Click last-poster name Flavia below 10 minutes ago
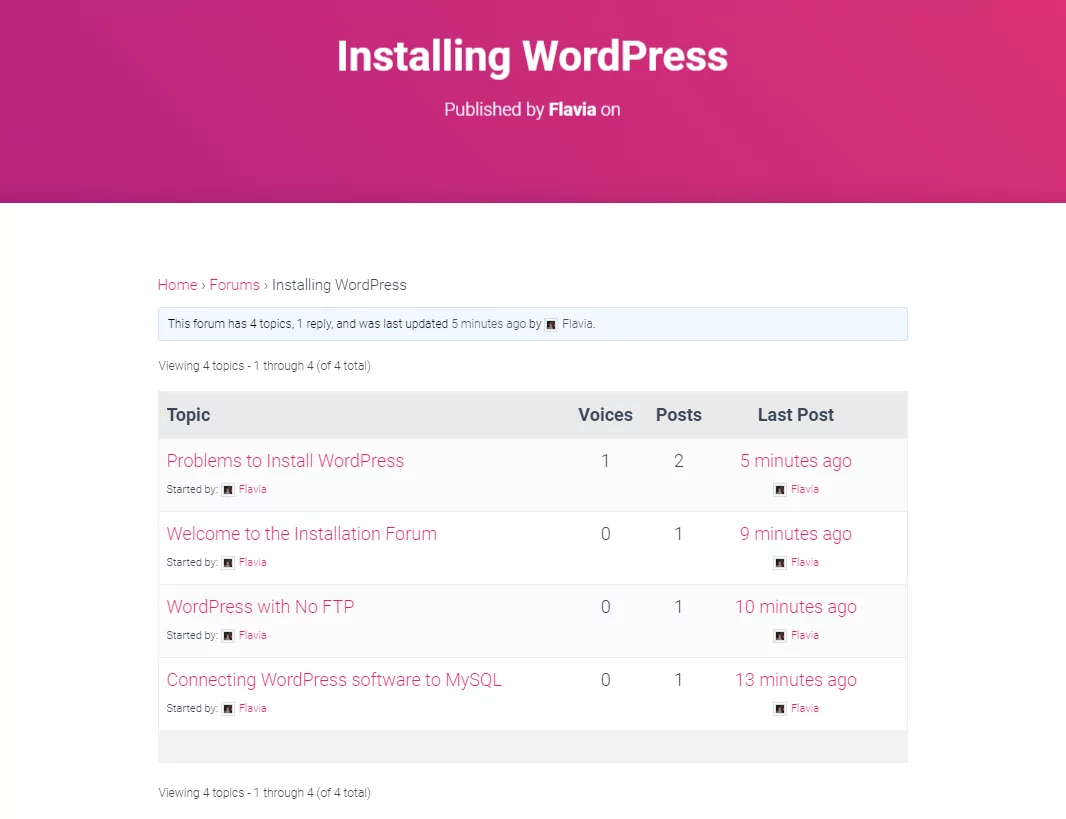The height and width of the screenshot is (819, 1066). [x=805, y=635]
